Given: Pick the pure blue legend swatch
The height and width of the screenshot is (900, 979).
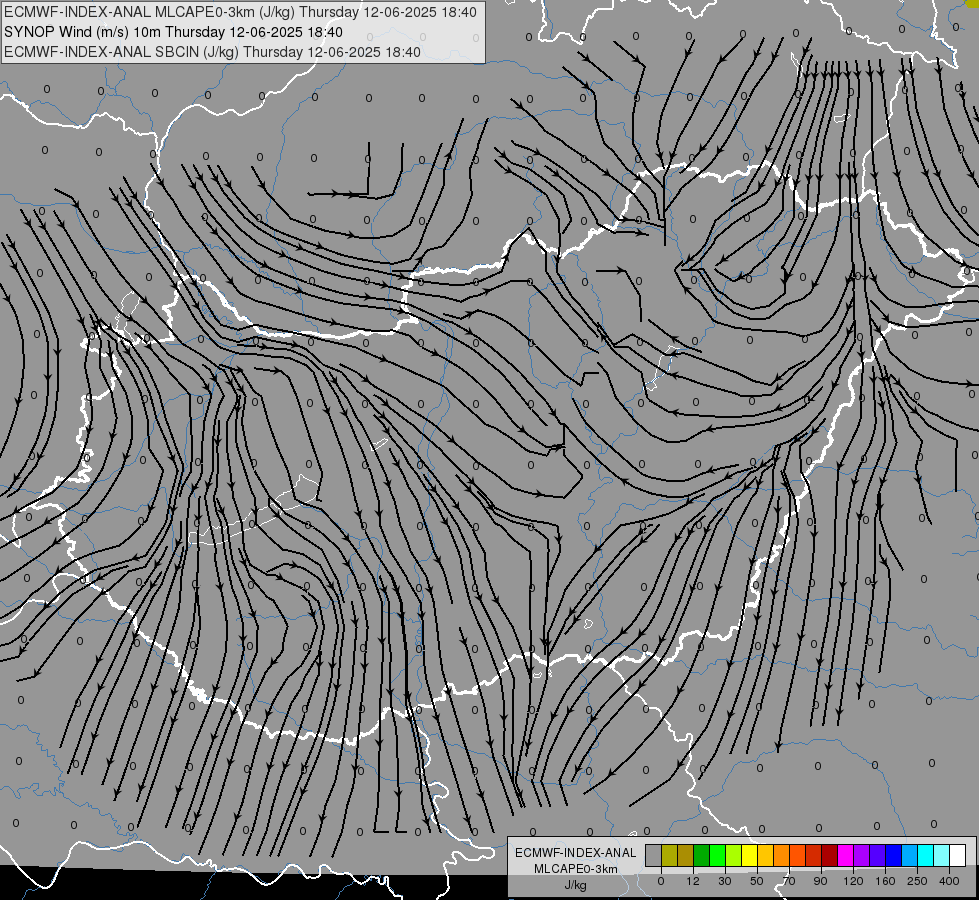Looking at the screenshot, I should tap(894, 855).
